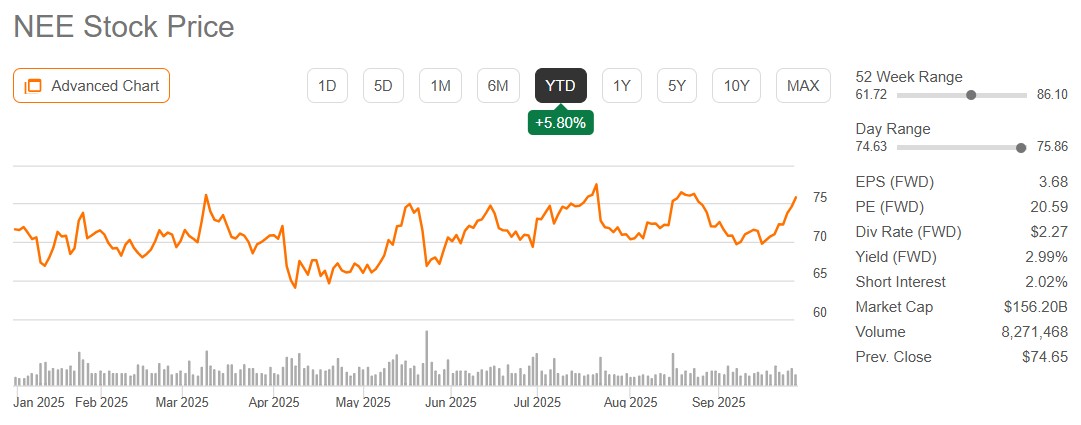Select the 1D time range
Screen dimensions: 1081x425
(327, 86)
